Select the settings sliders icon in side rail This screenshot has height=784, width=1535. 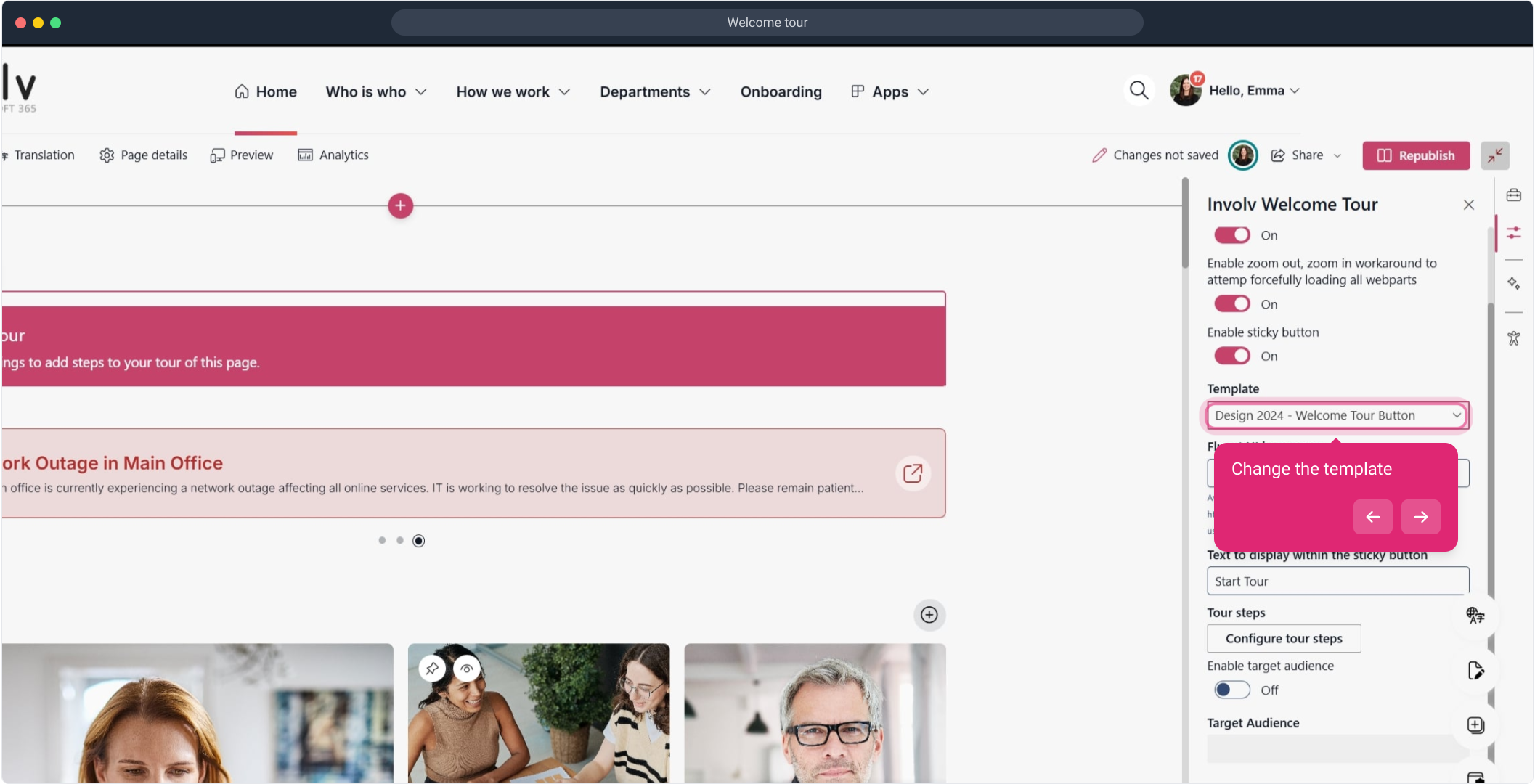[1513, 233]
